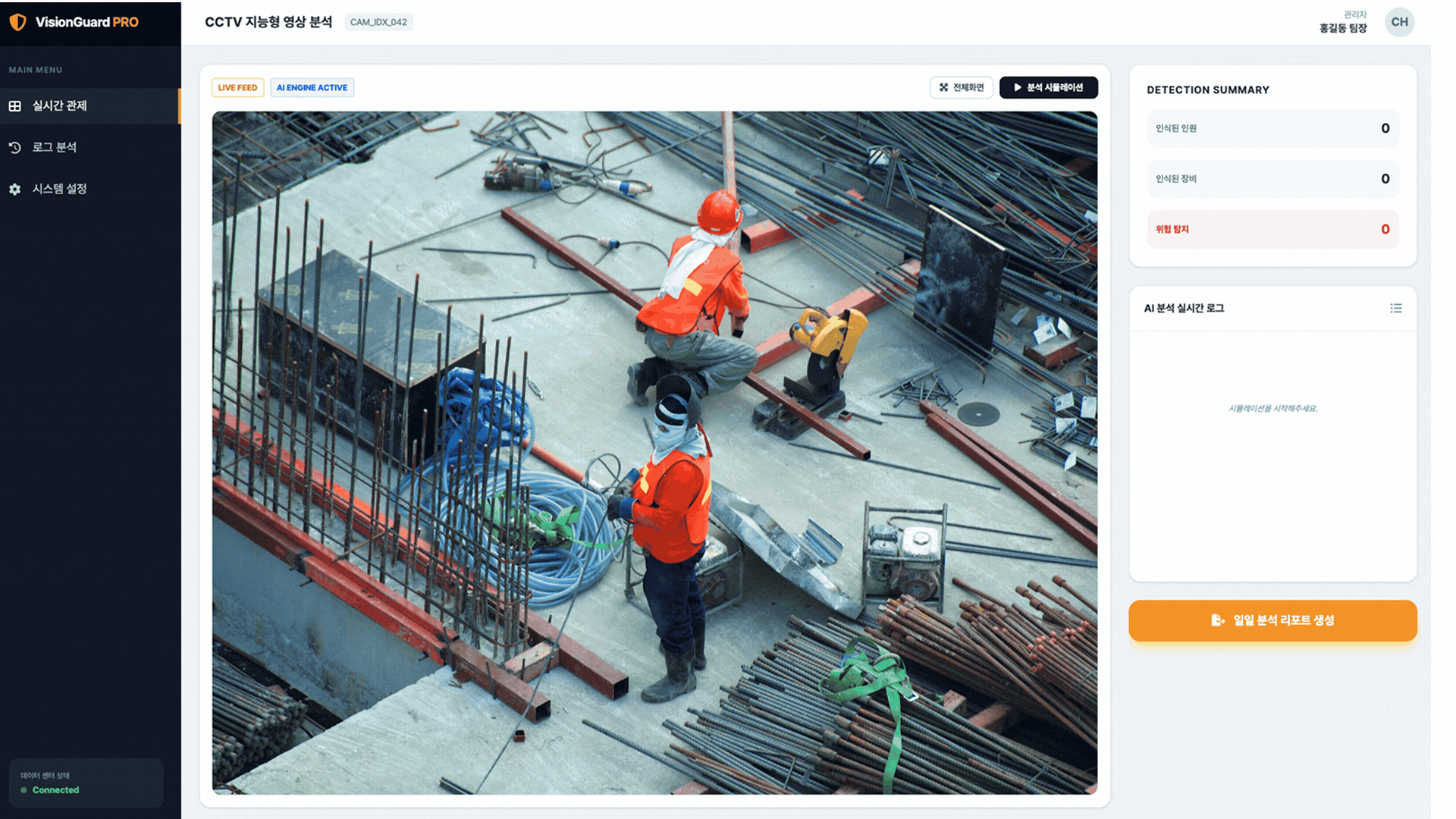Open the 로그 분석 menu item
Screen dimensions: 1456x819
(x=55, y=147)
